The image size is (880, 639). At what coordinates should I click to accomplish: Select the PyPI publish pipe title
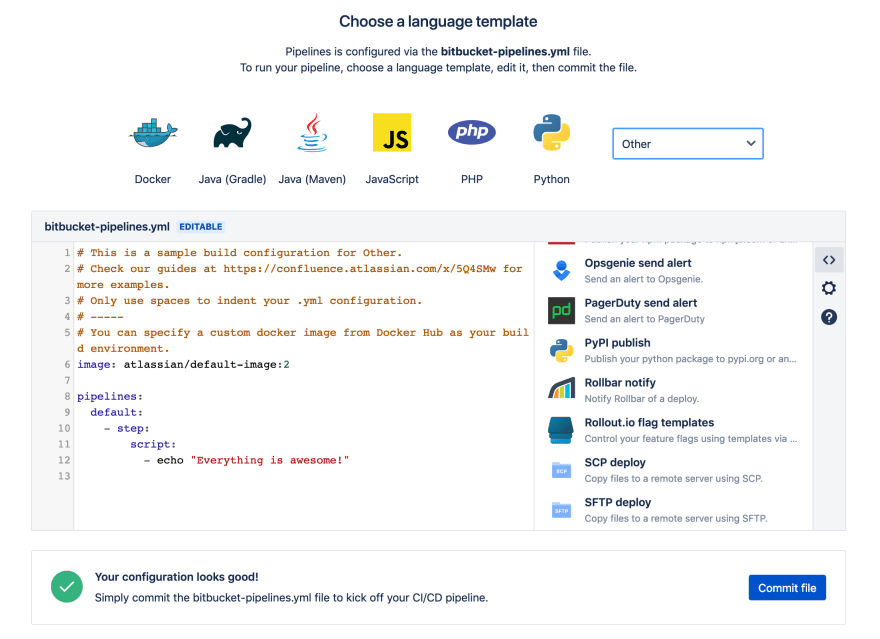617,342
